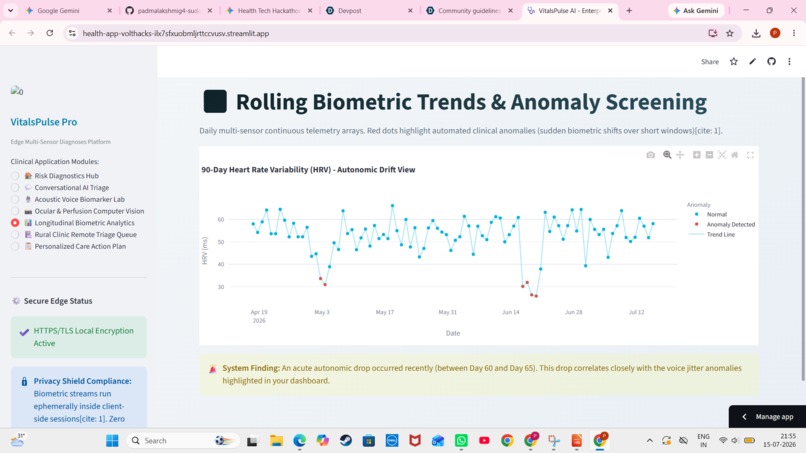806x453 pixels.
Task: Reset chart axes with the home icon
Action: click(735, 155)
